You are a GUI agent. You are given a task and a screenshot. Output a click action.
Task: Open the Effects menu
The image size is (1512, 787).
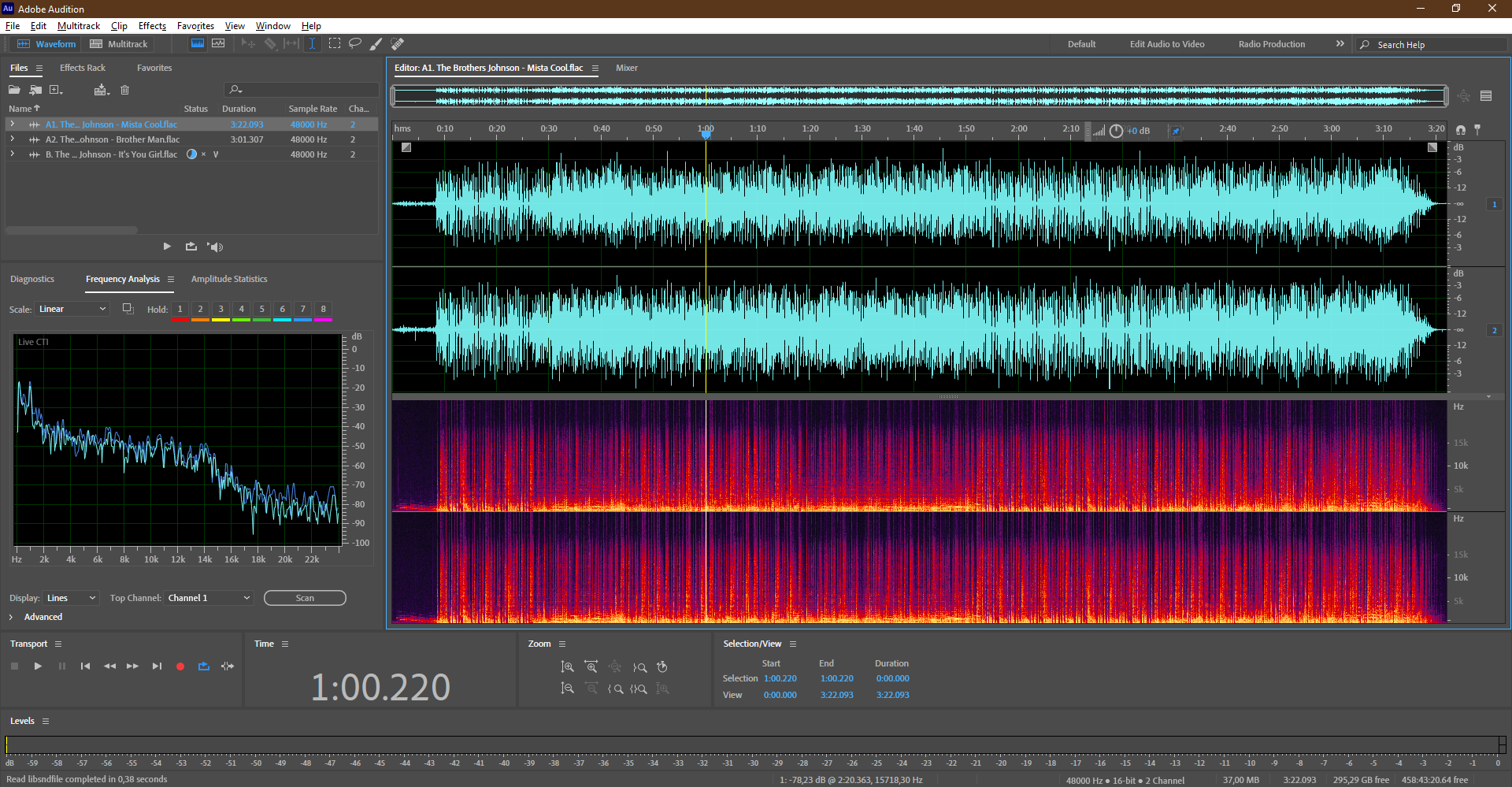[152, 26]
